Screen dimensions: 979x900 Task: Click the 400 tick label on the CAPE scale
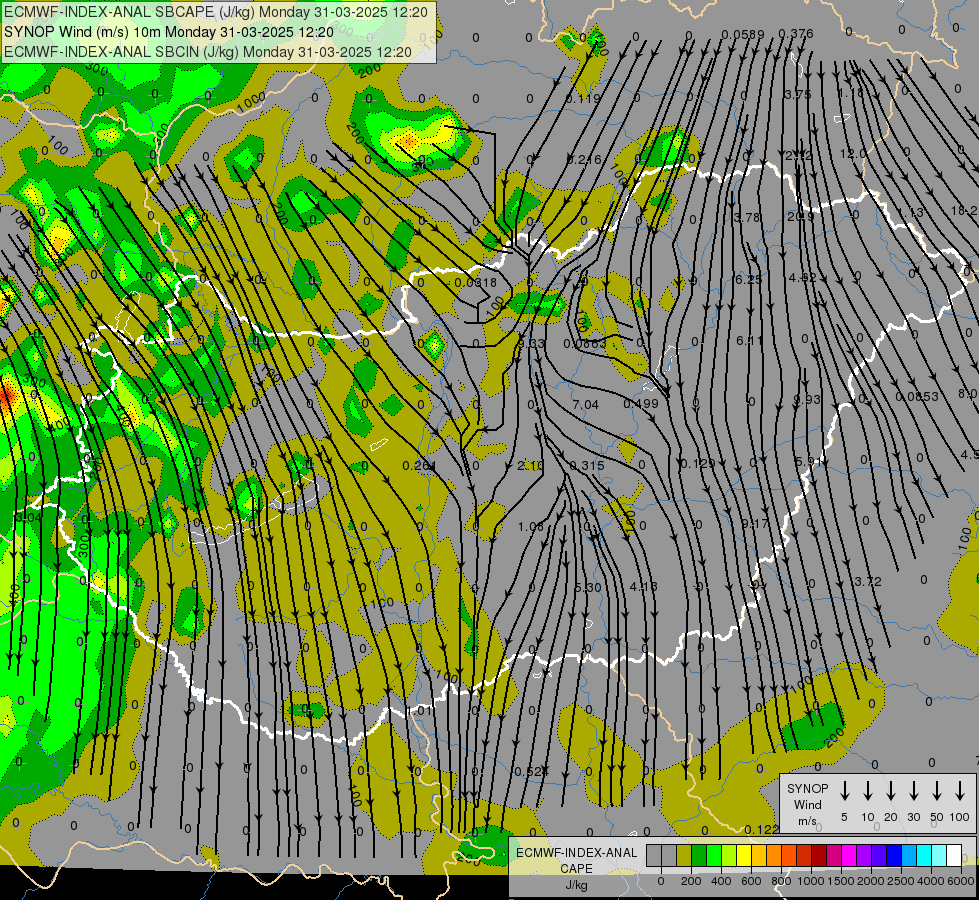coord(721,881)
